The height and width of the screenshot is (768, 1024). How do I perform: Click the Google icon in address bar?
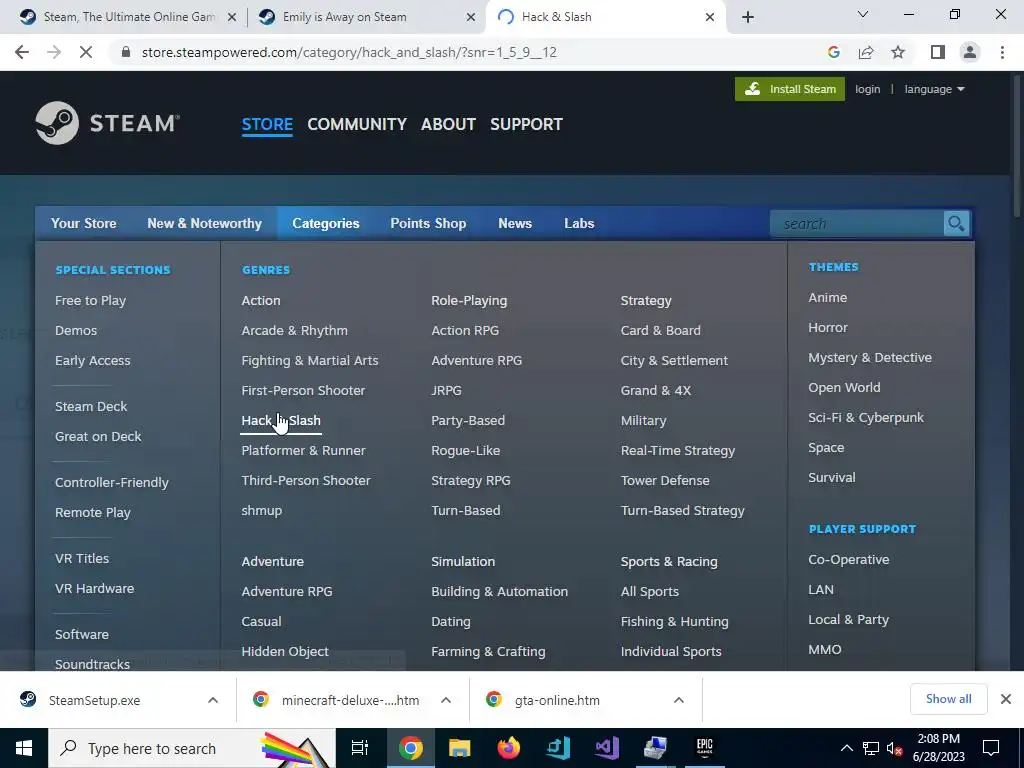point(833,52)
